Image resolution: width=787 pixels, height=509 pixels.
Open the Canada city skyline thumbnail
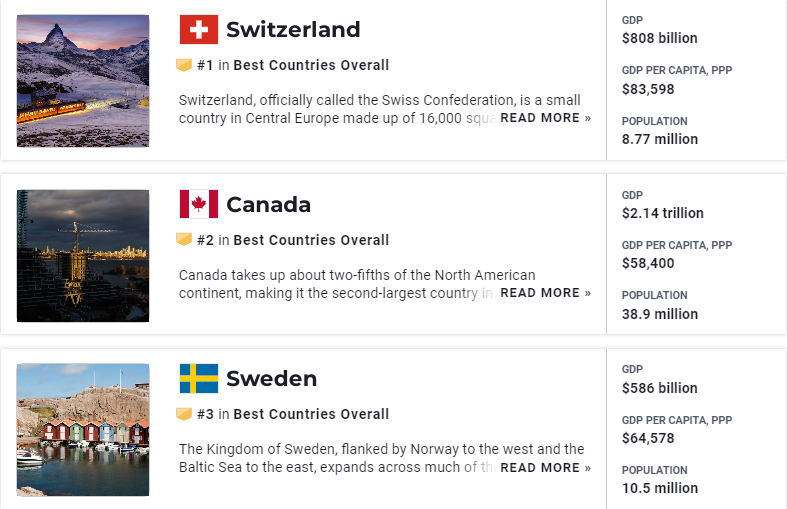(83, 256)
